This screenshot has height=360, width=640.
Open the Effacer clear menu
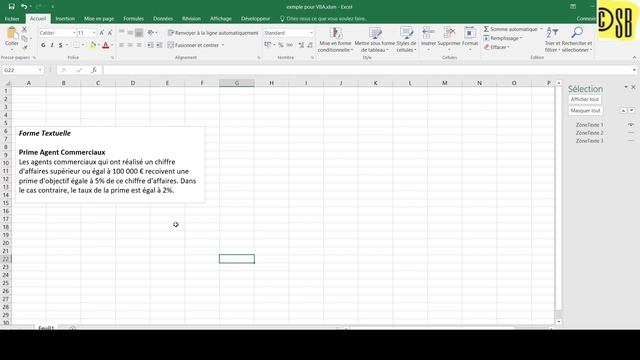point(497,47)
